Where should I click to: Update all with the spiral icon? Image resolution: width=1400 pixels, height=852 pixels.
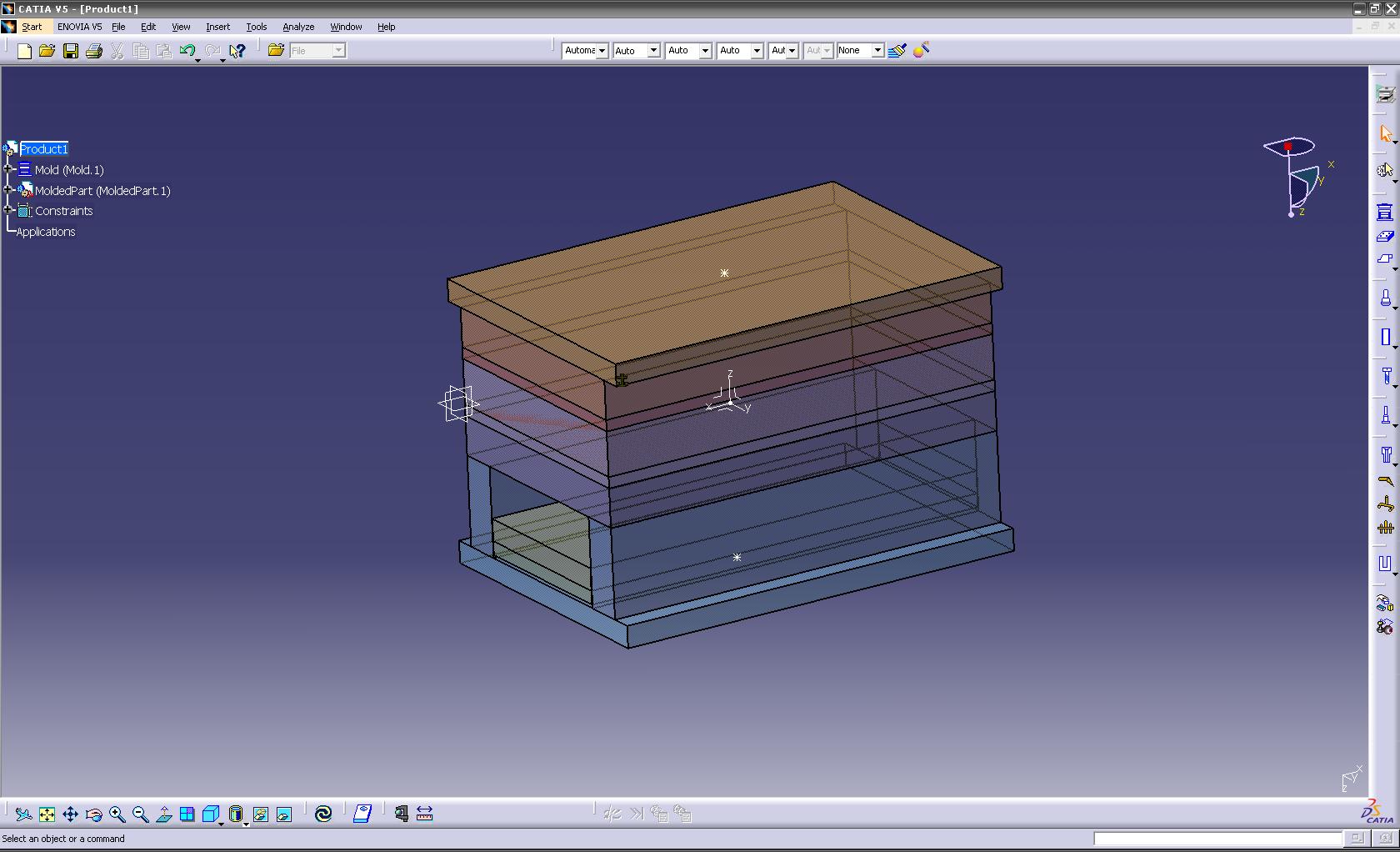coord(323,814)
